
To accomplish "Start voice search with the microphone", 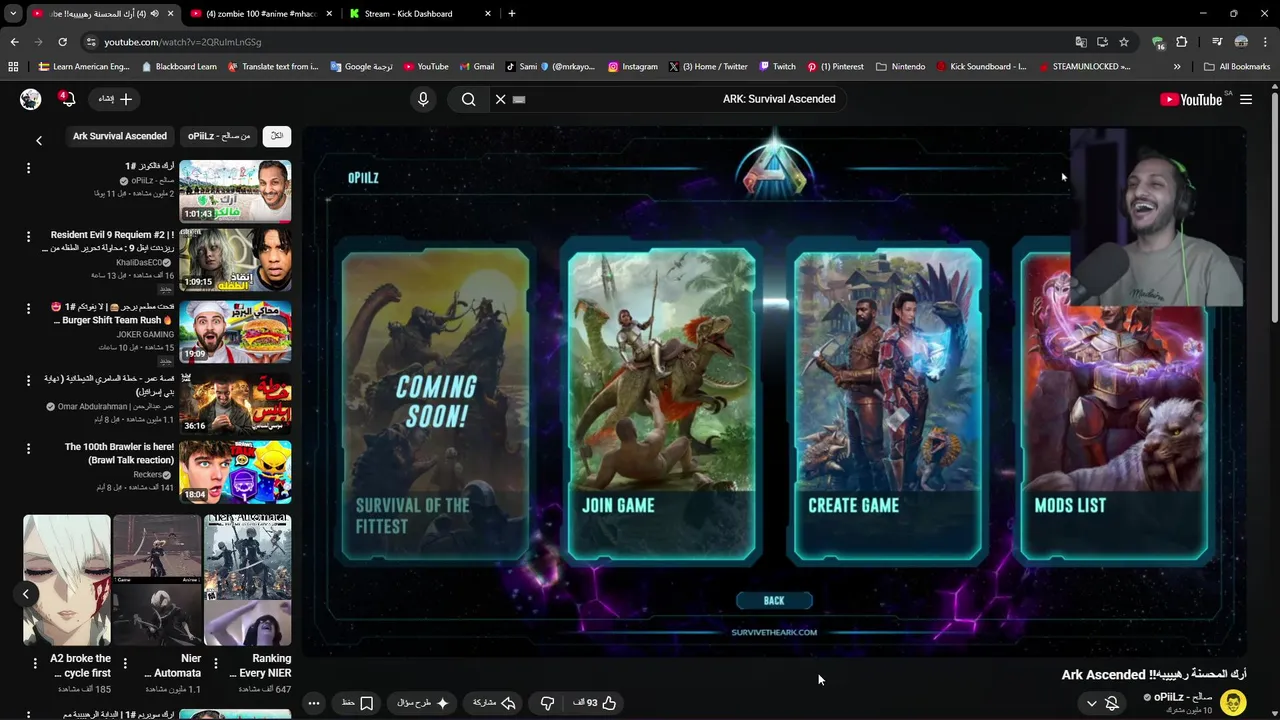I will click(423, 99).
